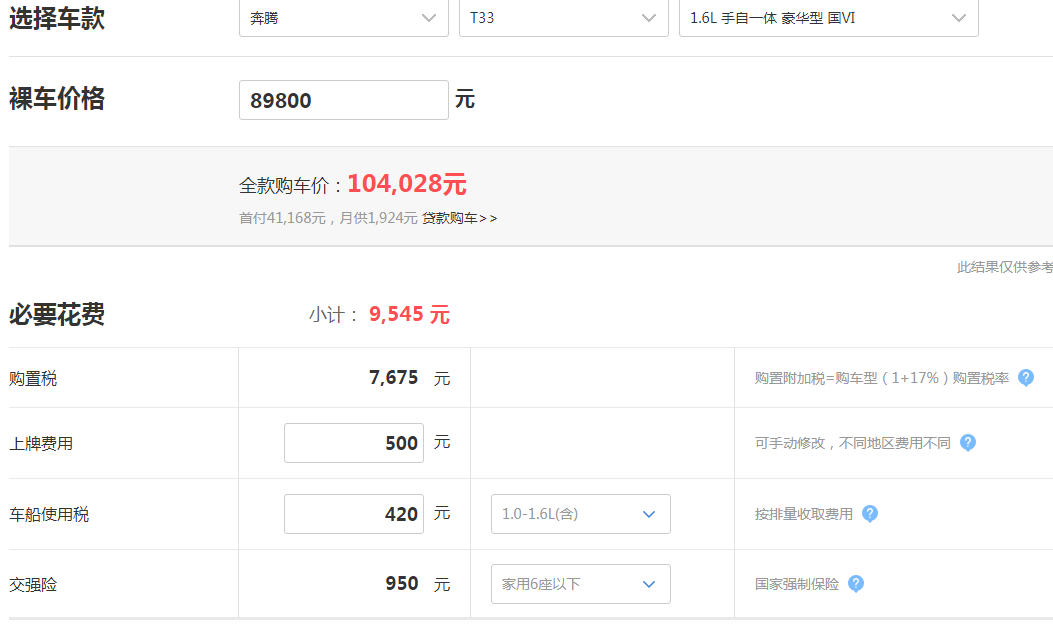
Task: Click the 交强险 amount 950
Action: click(402, 583)
